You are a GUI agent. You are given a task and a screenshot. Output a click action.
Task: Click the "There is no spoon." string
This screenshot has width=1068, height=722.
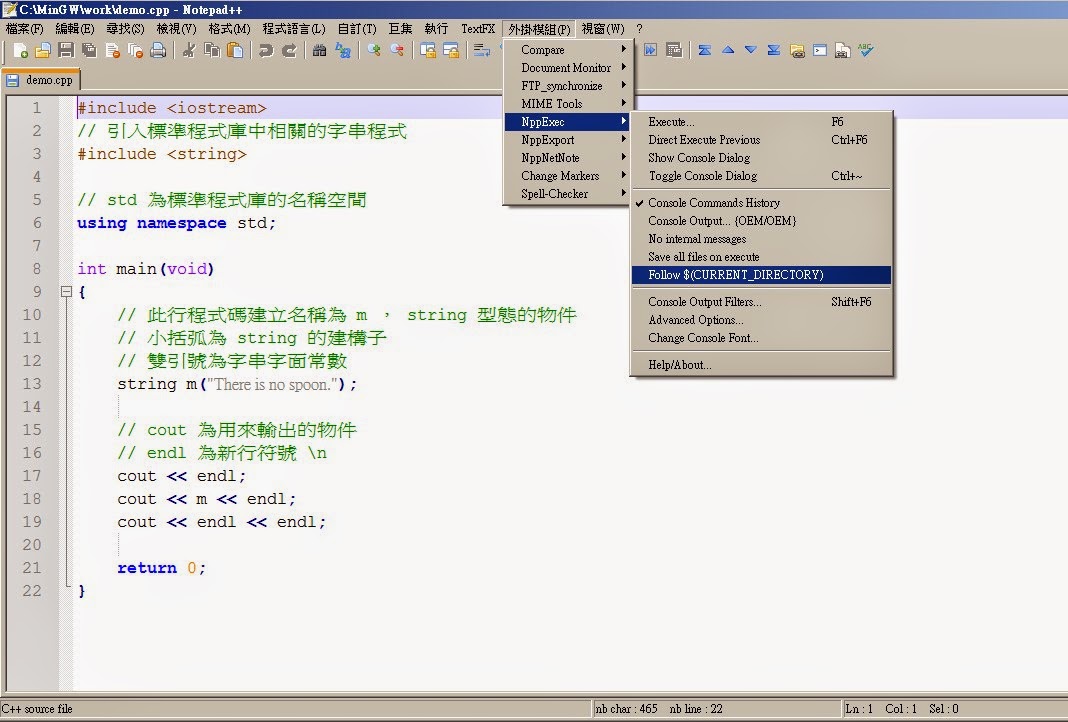click(272, 384)
